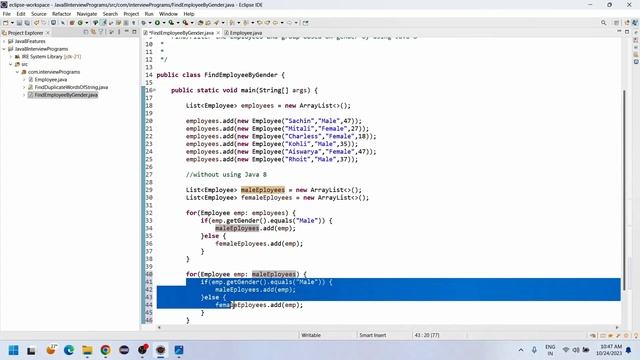Open the Help menu
640x360 pixels.
189,14
